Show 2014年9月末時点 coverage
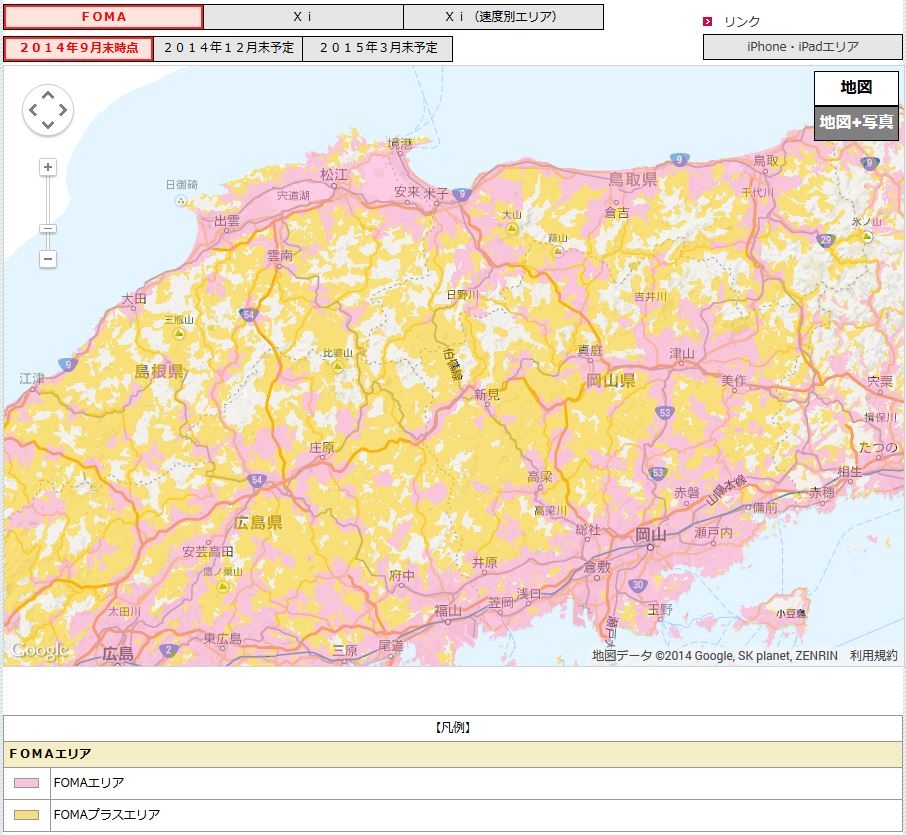 (79, 49)
